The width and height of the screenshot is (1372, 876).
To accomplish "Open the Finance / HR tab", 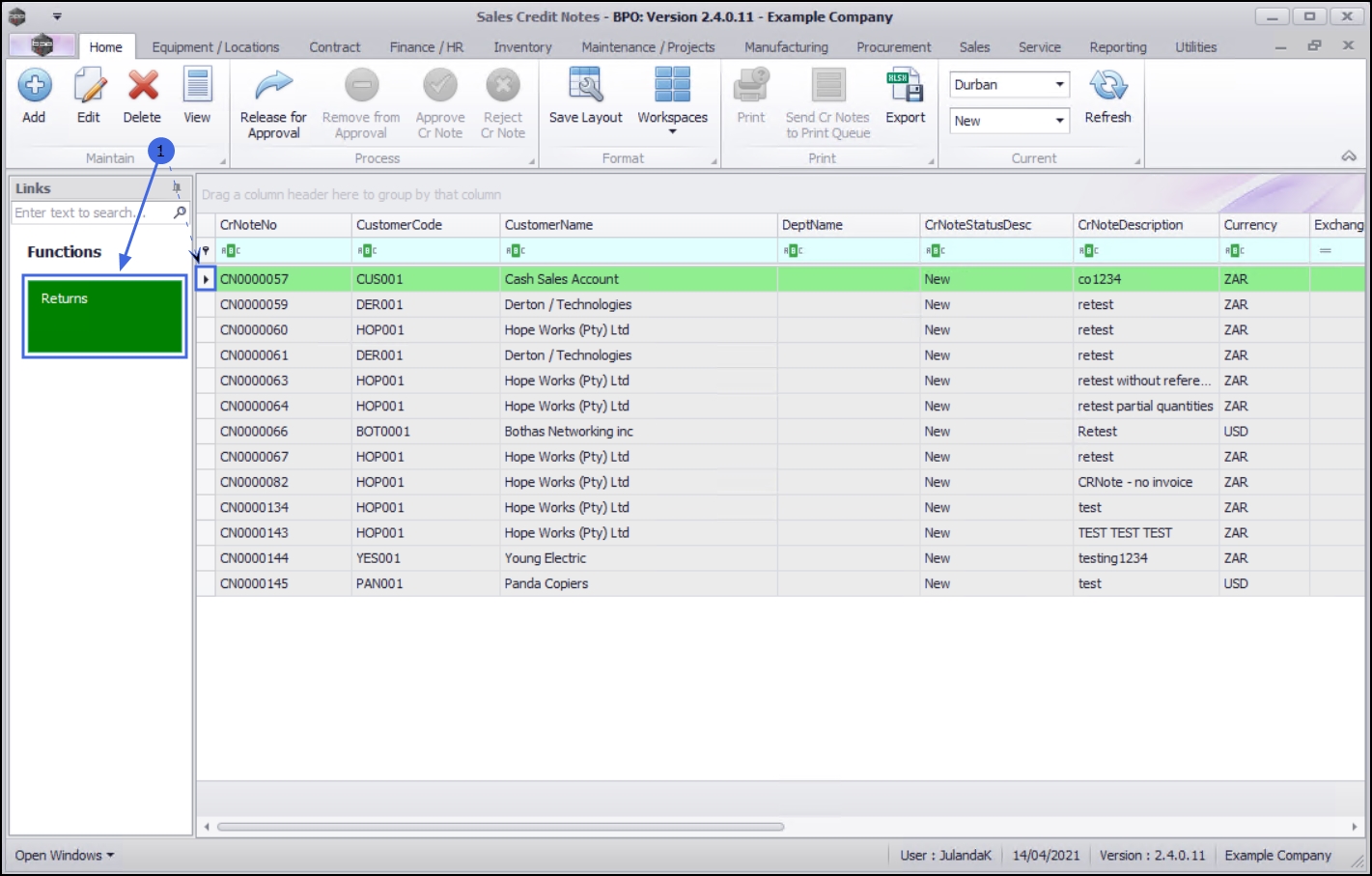I will pos(427,47).
